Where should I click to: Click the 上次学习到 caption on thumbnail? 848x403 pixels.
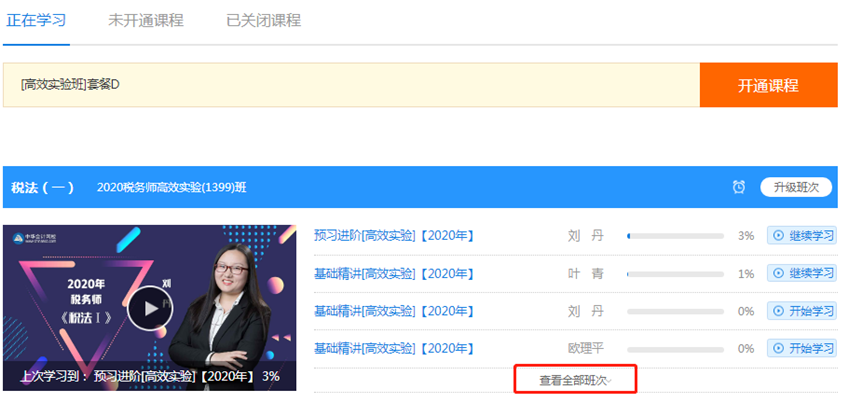[150, 376]
